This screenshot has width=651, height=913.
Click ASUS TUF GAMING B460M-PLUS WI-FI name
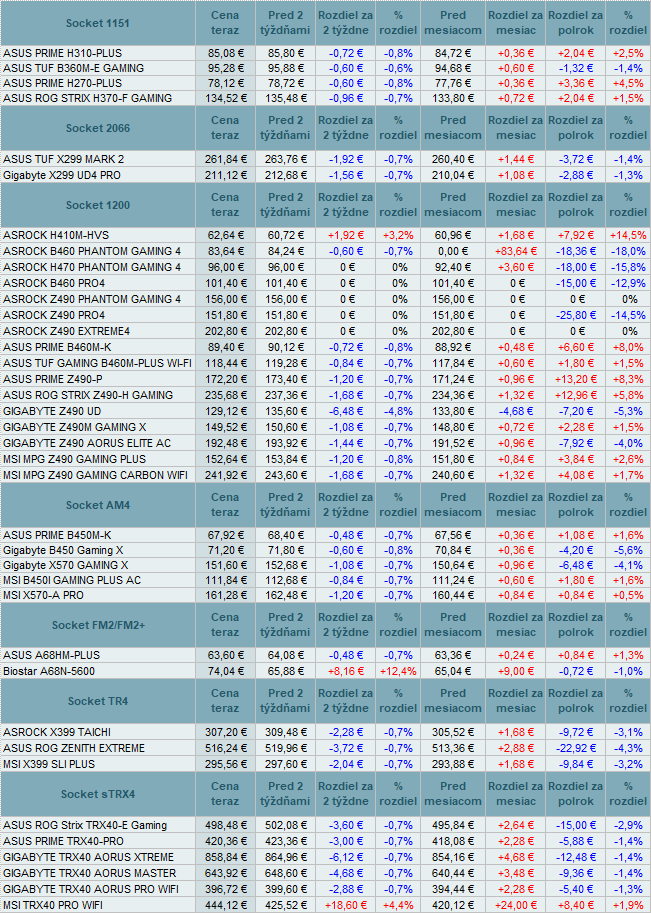point(97,363)
